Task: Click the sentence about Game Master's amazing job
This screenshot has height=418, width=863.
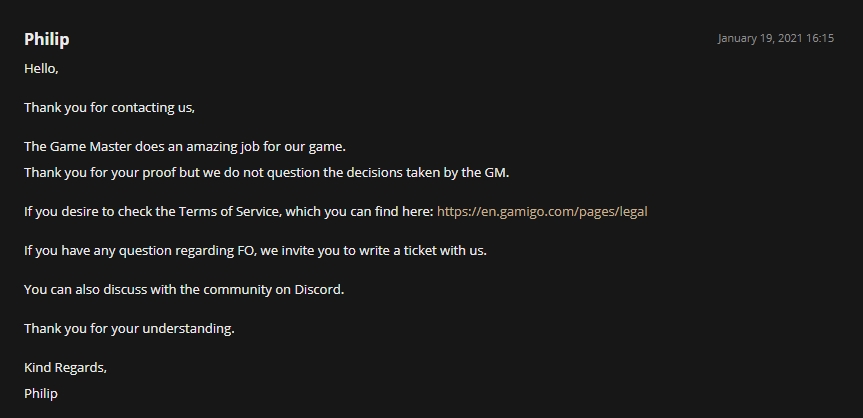Action: pyautogui.click(x=184, y=146)
